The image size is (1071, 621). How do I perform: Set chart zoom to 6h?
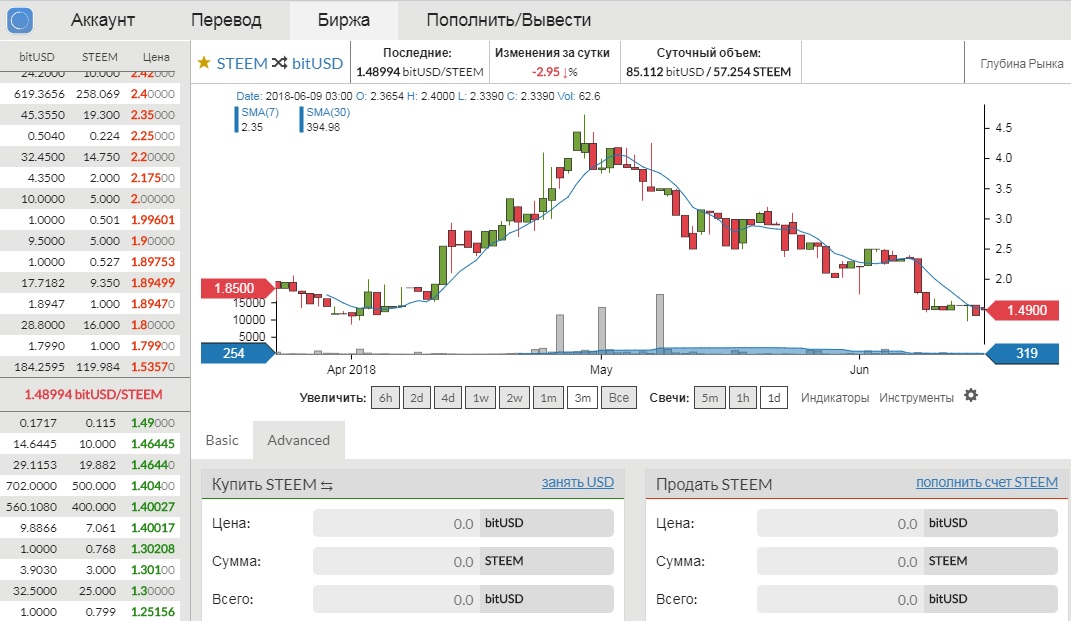pyautogui.click(x=385, y=398)
